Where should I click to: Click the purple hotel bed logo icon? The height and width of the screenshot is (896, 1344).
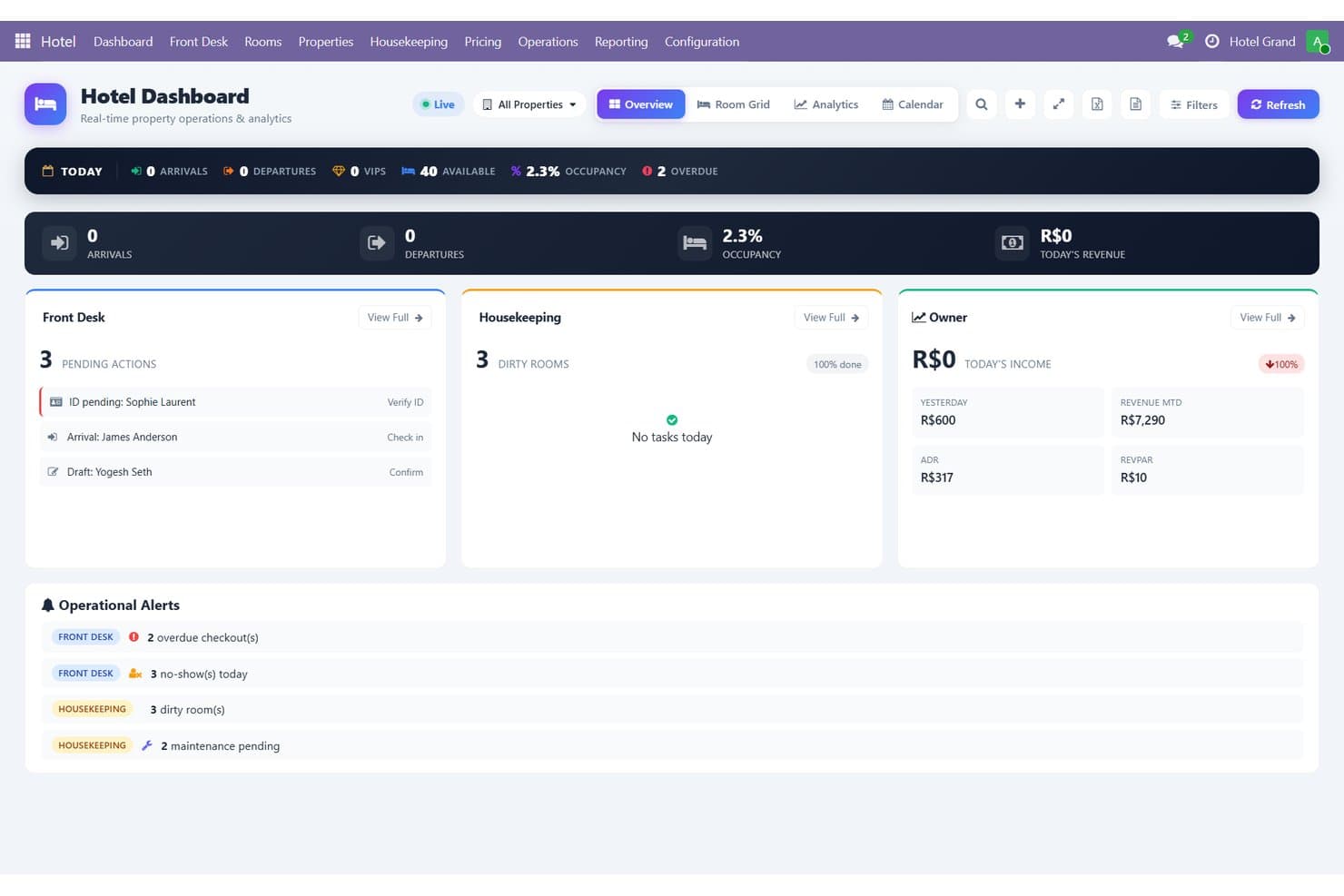45,104
